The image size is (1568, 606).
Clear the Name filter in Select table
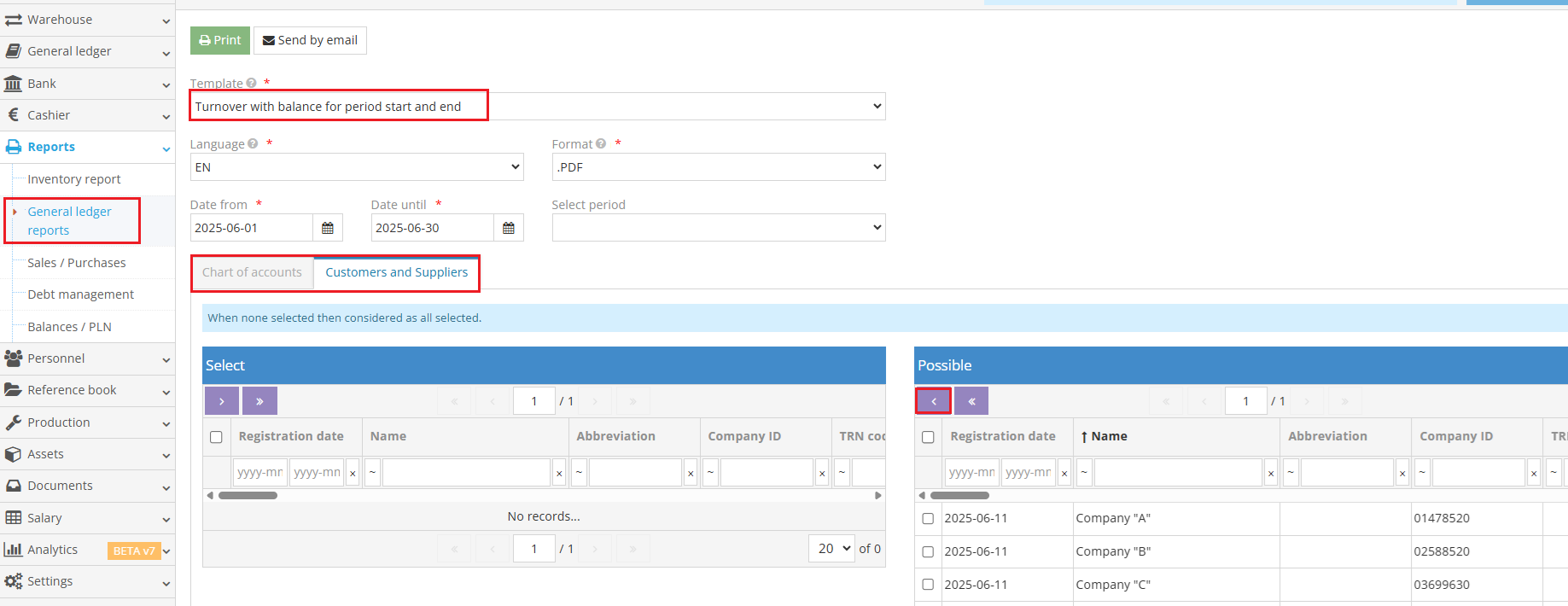[x=559, y=473]
